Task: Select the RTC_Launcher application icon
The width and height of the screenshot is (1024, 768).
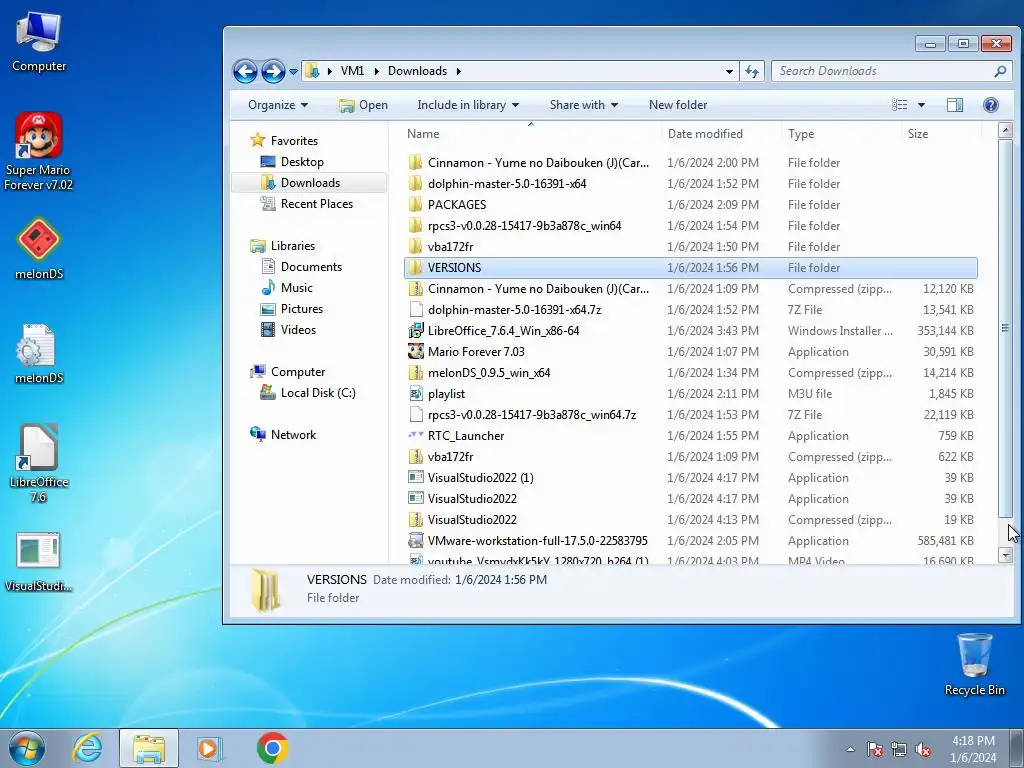Action: pos(415,435)
